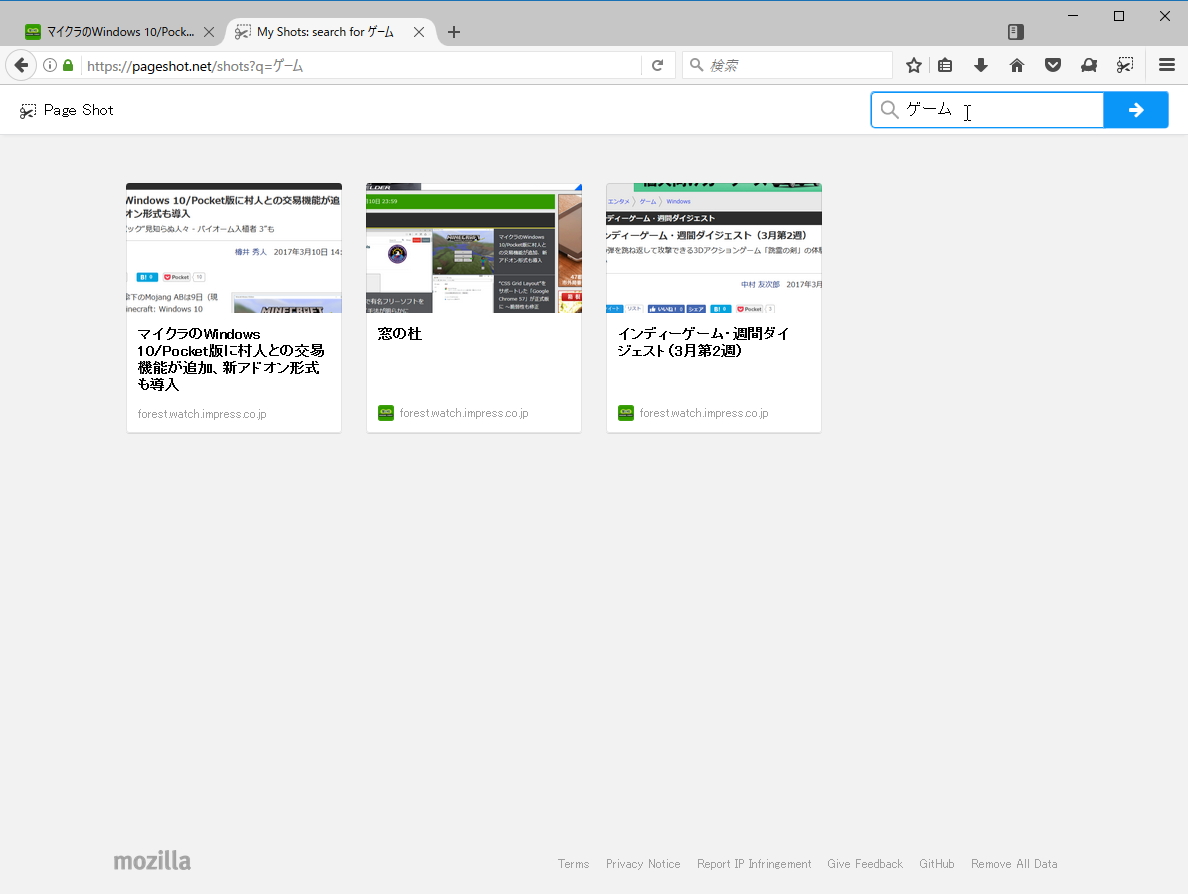This screenshot has height=894, width=1188.
Task: Open the 窓の杜 shot thumbnail
Action: [x=474, y=249]
